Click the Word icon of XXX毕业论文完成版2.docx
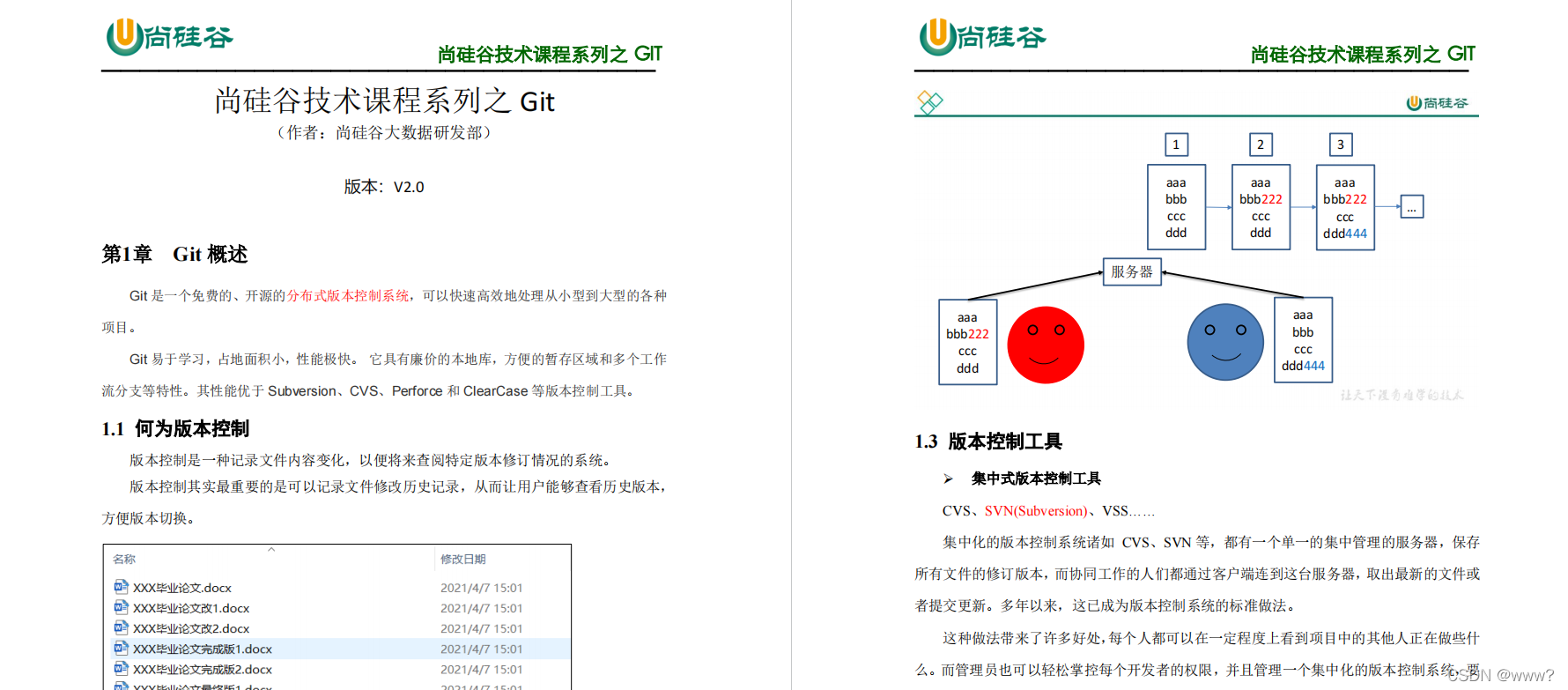The image size is (1568, 690). 121,669
